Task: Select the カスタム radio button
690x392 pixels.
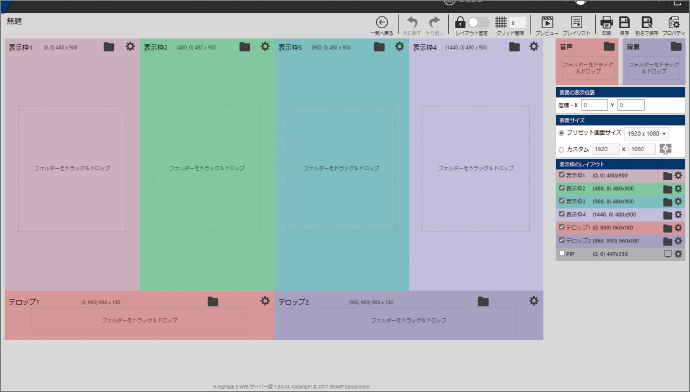Action: (561, 150)
